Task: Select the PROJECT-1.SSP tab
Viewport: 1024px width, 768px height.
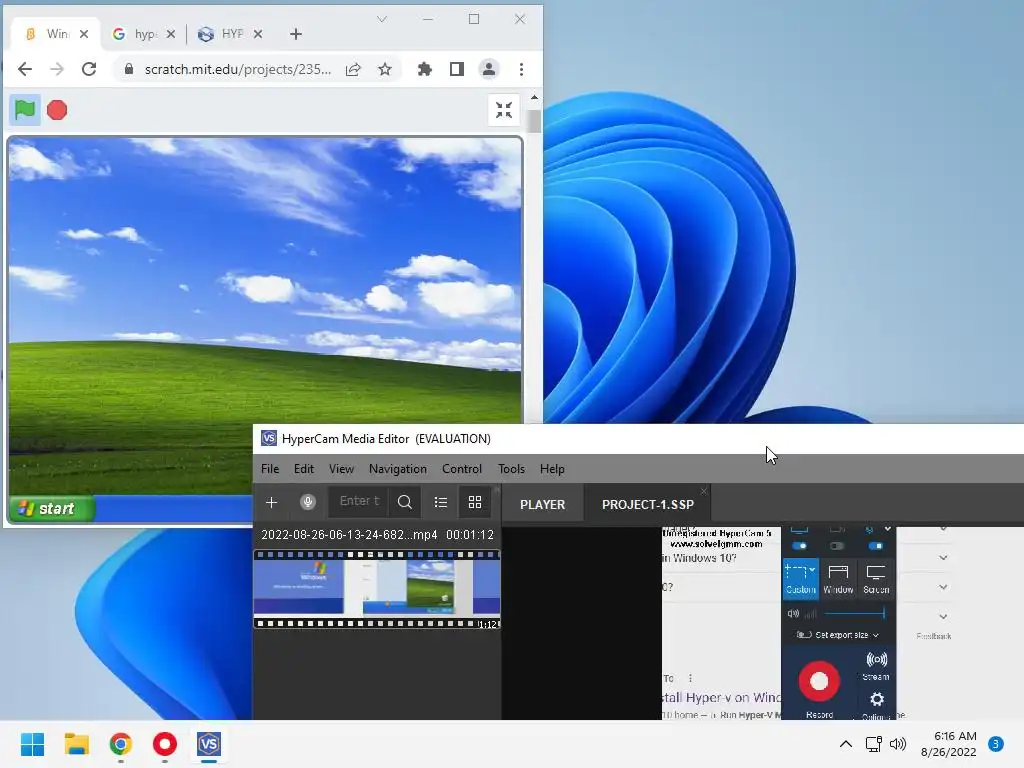Action: click(648, 505)
